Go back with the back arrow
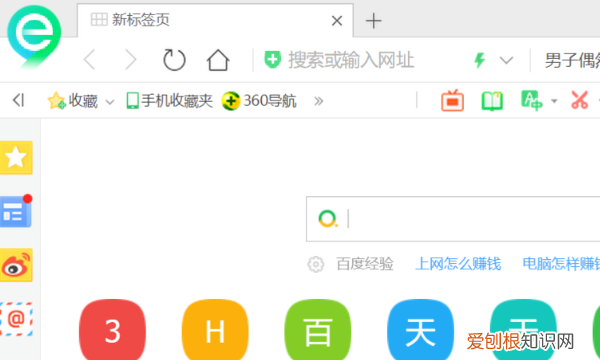The image size is (600, 360). pyautogui.click(x=90, y=60)
